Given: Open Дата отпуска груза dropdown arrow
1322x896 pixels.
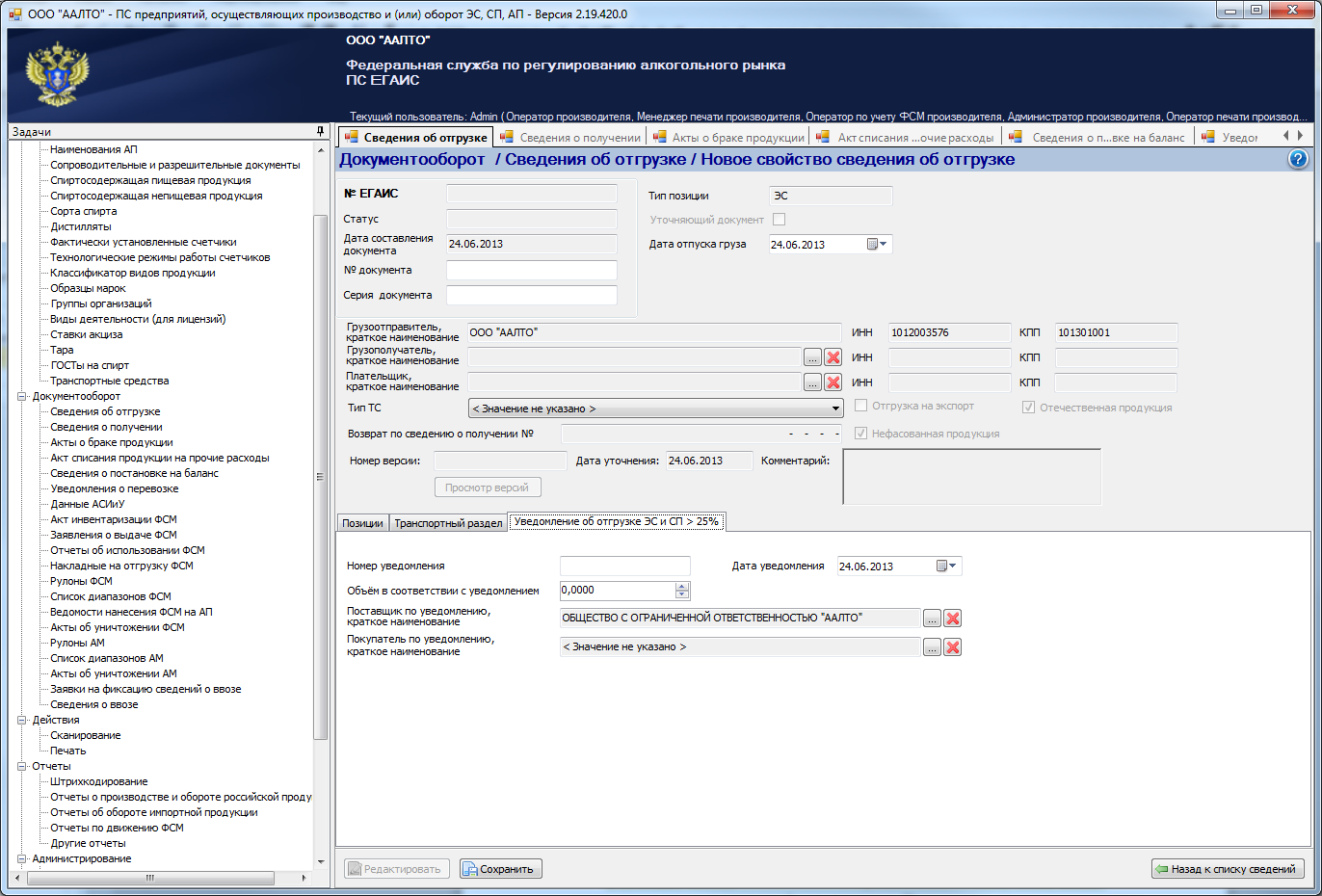Looking at the screenshot, I should click(x=884, y=245).
